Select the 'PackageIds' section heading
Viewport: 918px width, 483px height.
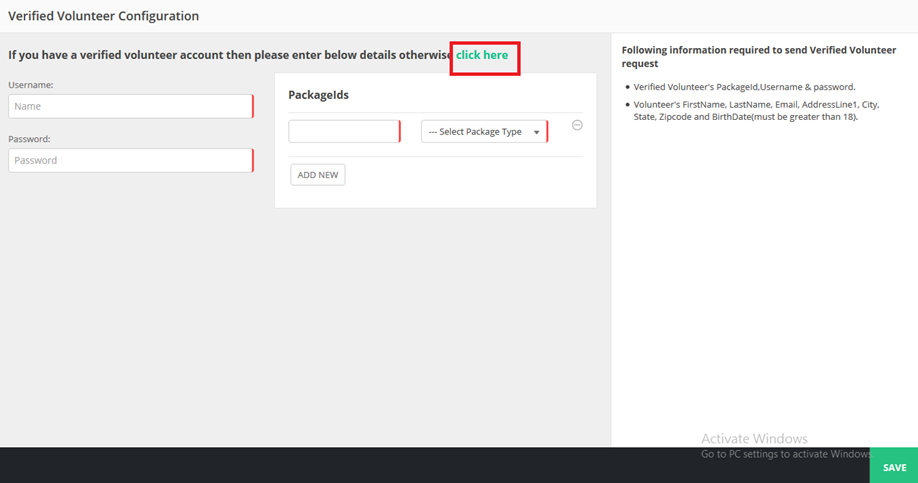(318, 95)
